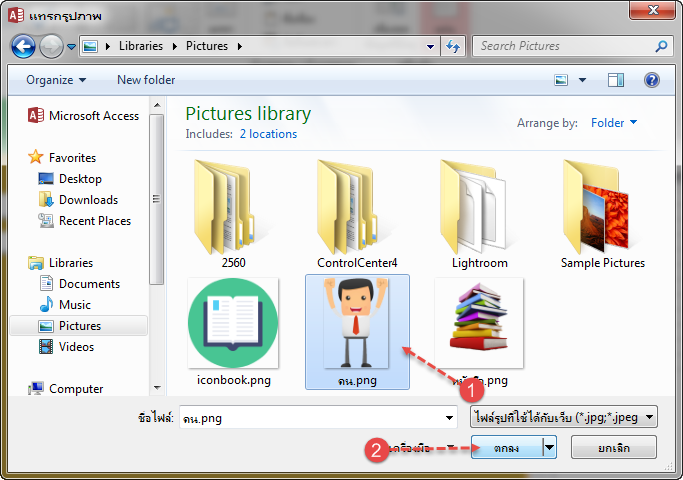Click the ยกเลิก (Cancel) button
This screenshot has width=683, height=480.
click(x=613, y=447)
